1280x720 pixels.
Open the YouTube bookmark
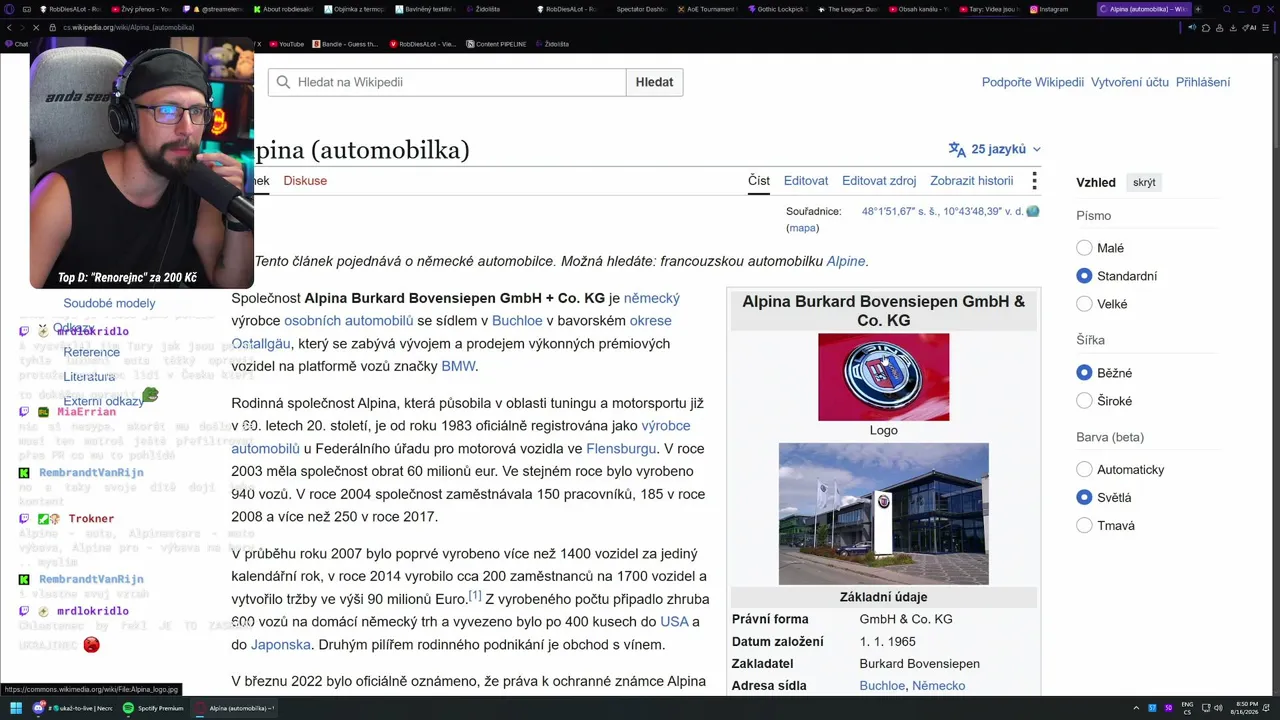[286, 44]
